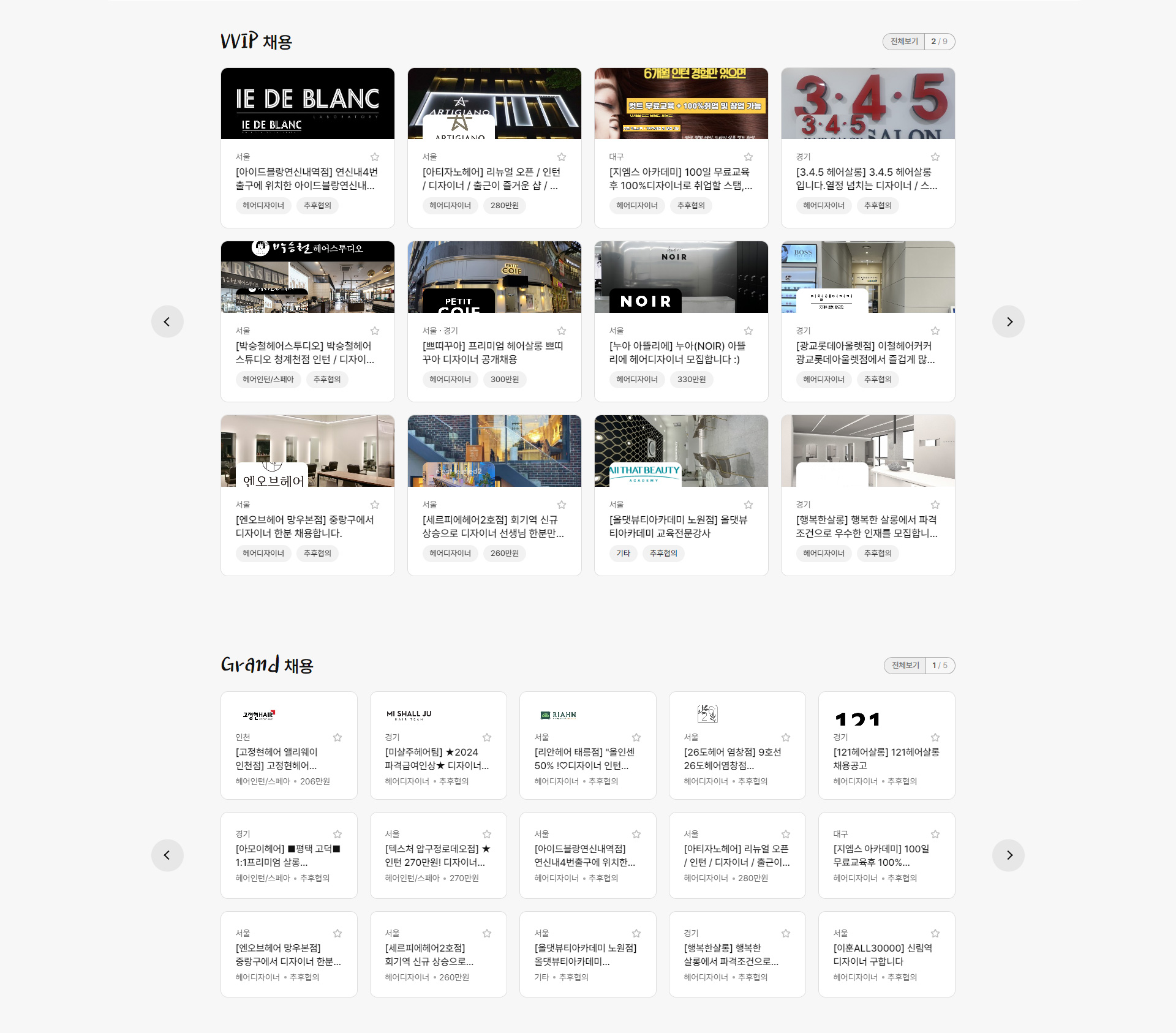Image resolution: width=1176 pixels, height=1033 pixels.
Task: Open [쁘띠꾸아] 프리미엄 헤어살롱 listing title
Action: pos(493,353)
